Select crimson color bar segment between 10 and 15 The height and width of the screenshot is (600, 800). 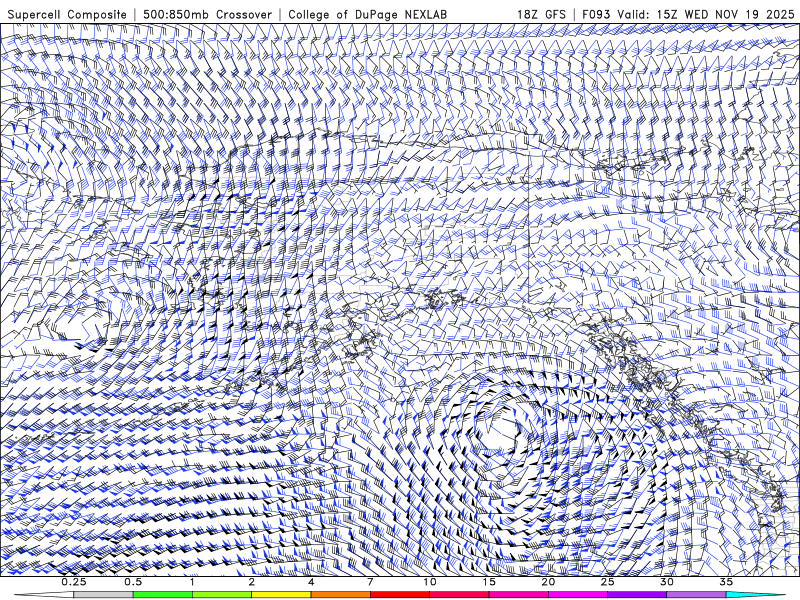[x=459, y=595]
